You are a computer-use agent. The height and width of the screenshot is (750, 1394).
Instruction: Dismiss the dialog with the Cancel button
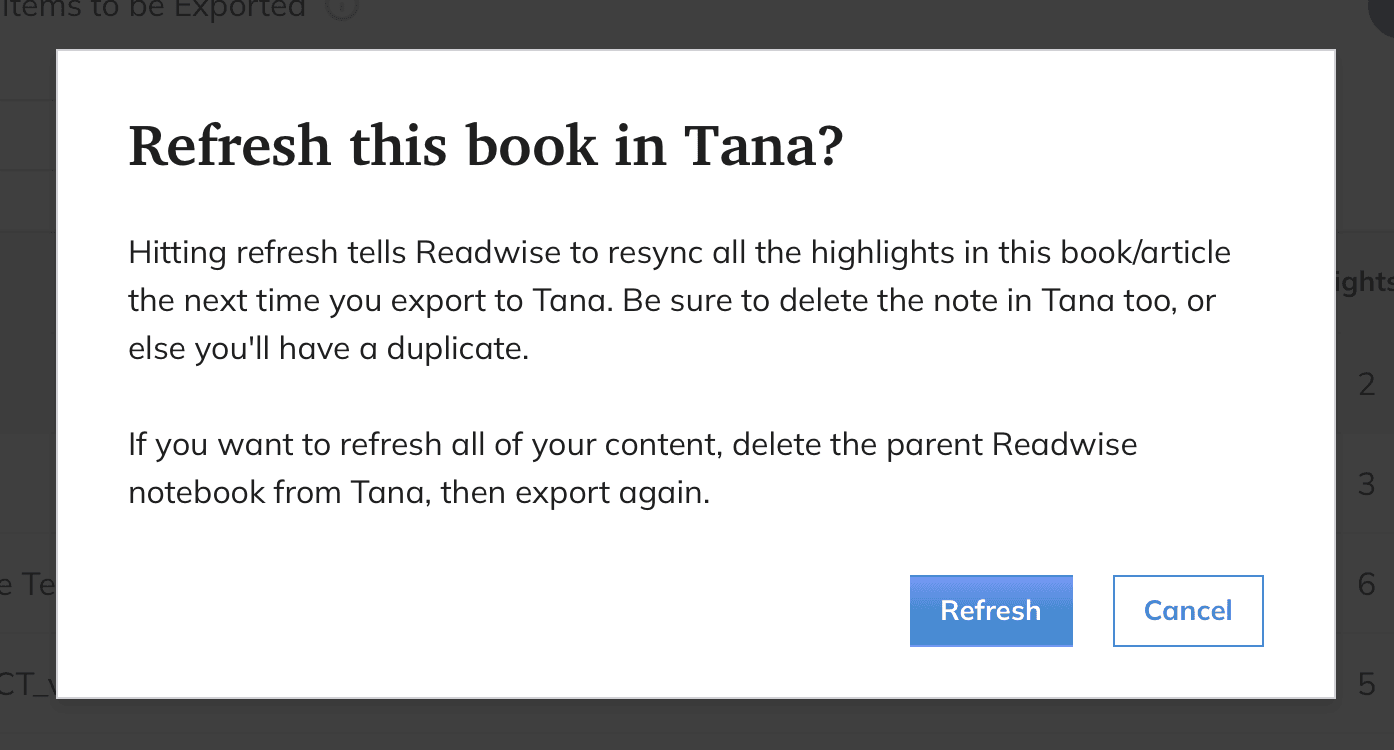pos(1188,610)
